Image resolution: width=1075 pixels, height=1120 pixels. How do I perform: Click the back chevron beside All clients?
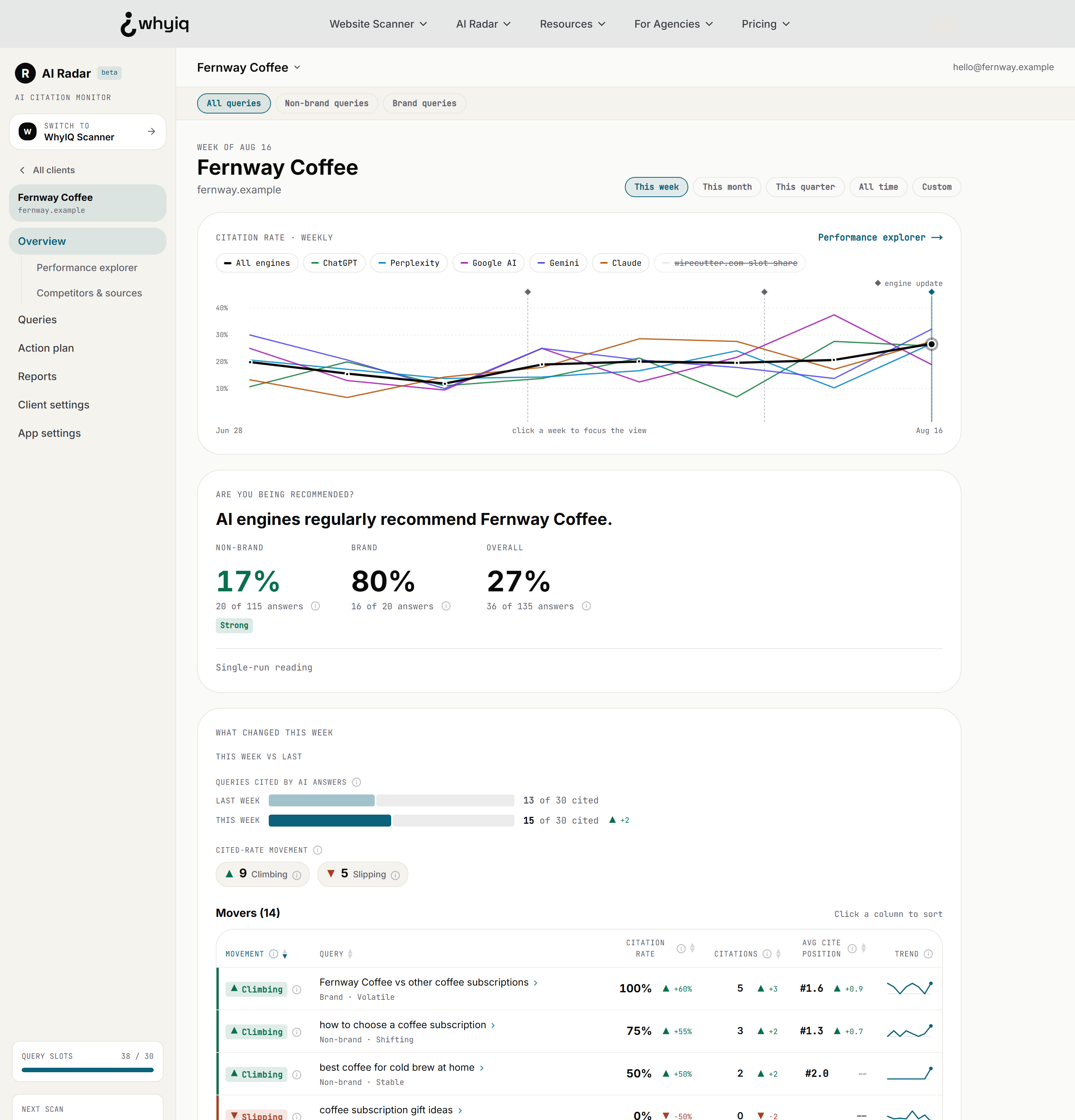(x=22, y=170)
